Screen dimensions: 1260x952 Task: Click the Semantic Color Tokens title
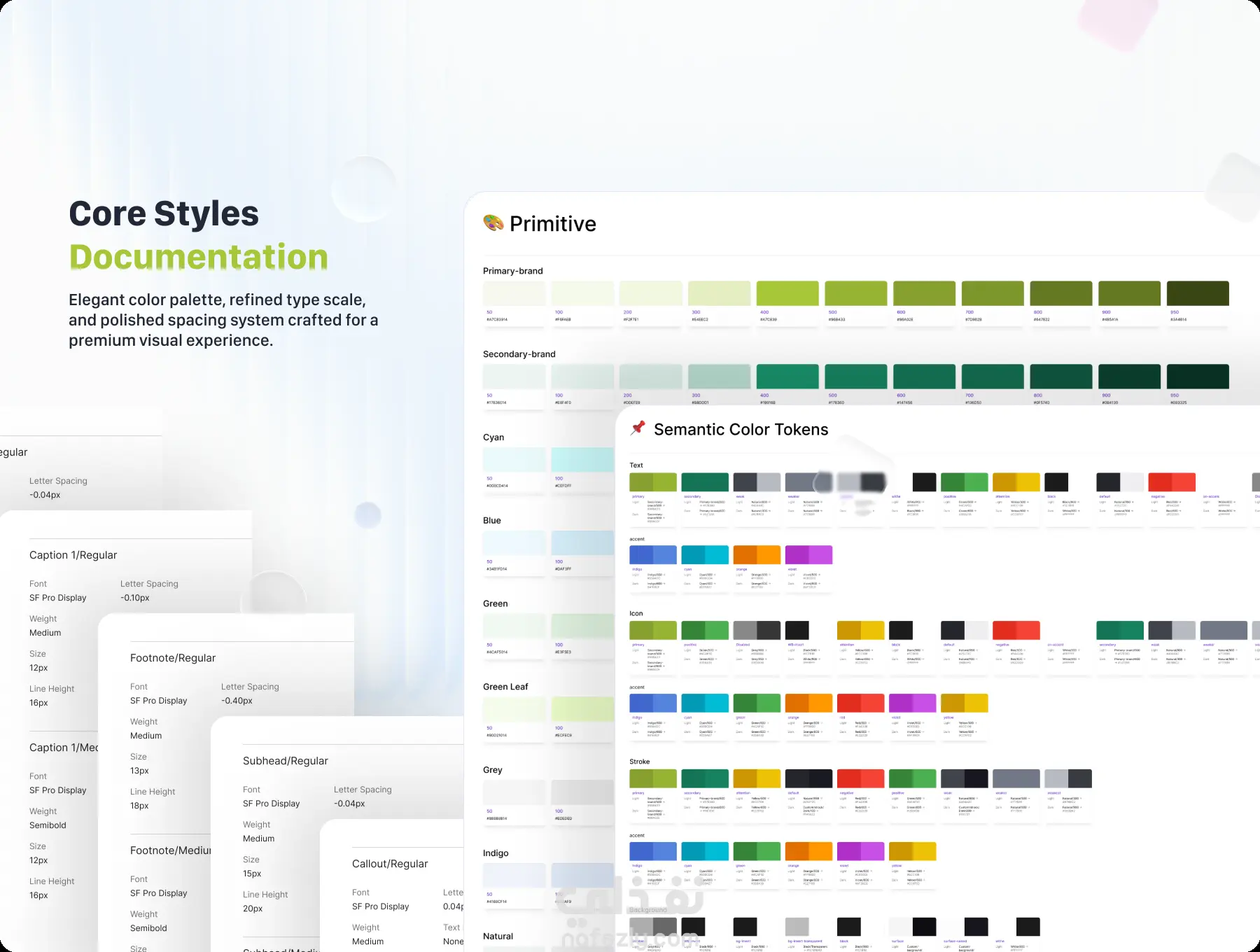tap(741, 430)
